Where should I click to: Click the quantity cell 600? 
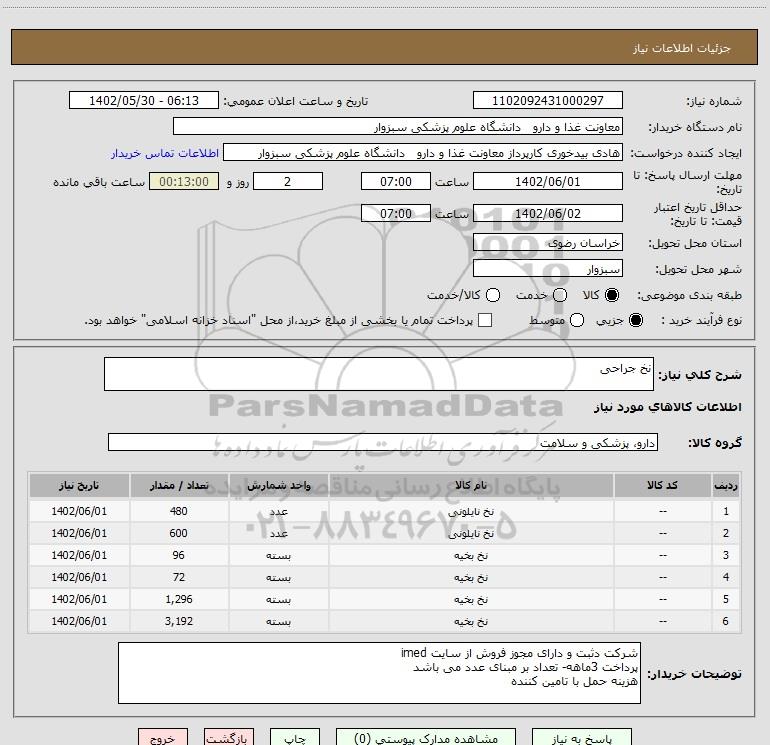point(179,533)
